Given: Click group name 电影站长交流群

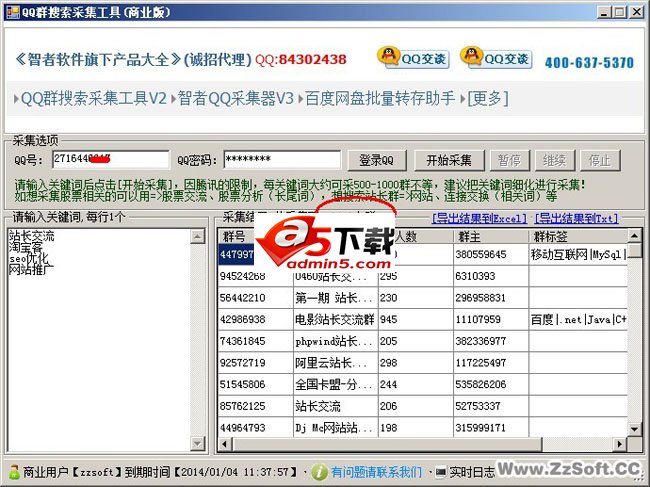Looking at the screenshot, I should coord(335,319).
